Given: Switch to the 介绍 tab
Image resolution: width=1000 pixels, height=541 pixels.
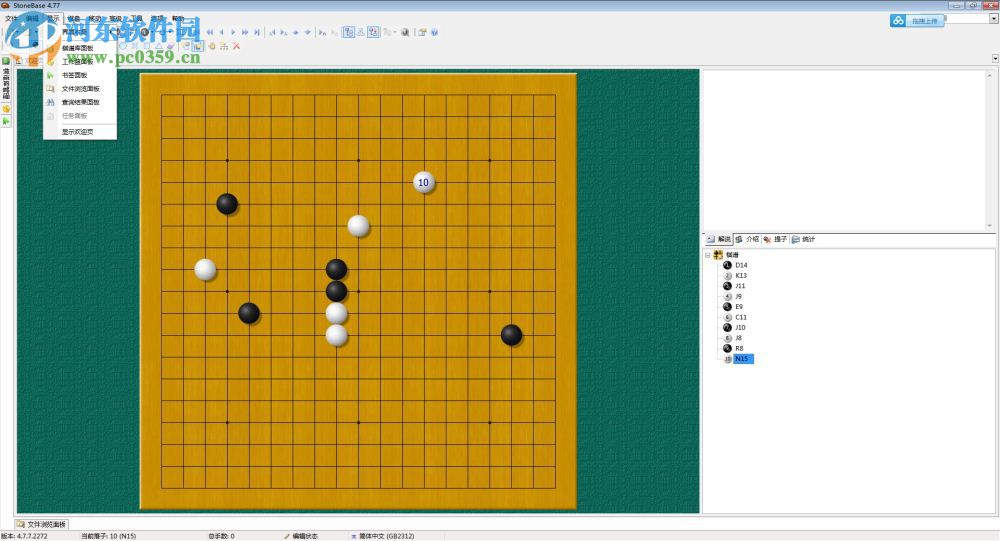Looking at the screenshot, I should (x=747, y=239).
